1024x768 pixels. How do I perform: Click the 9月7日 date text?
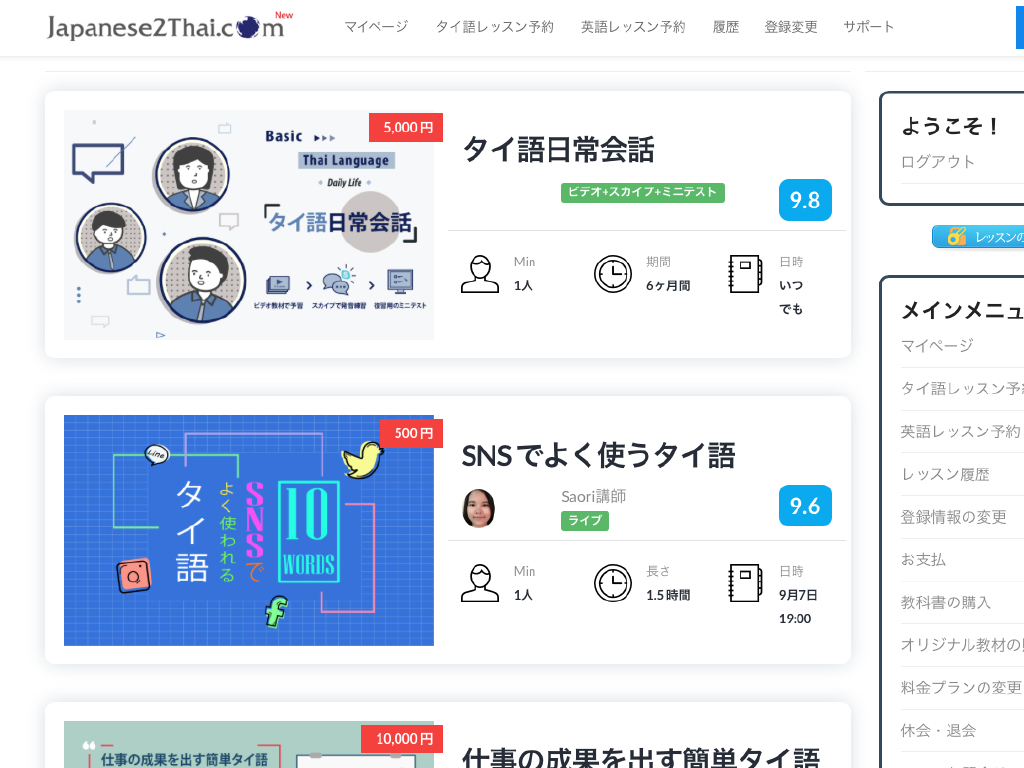click(798, 595)
